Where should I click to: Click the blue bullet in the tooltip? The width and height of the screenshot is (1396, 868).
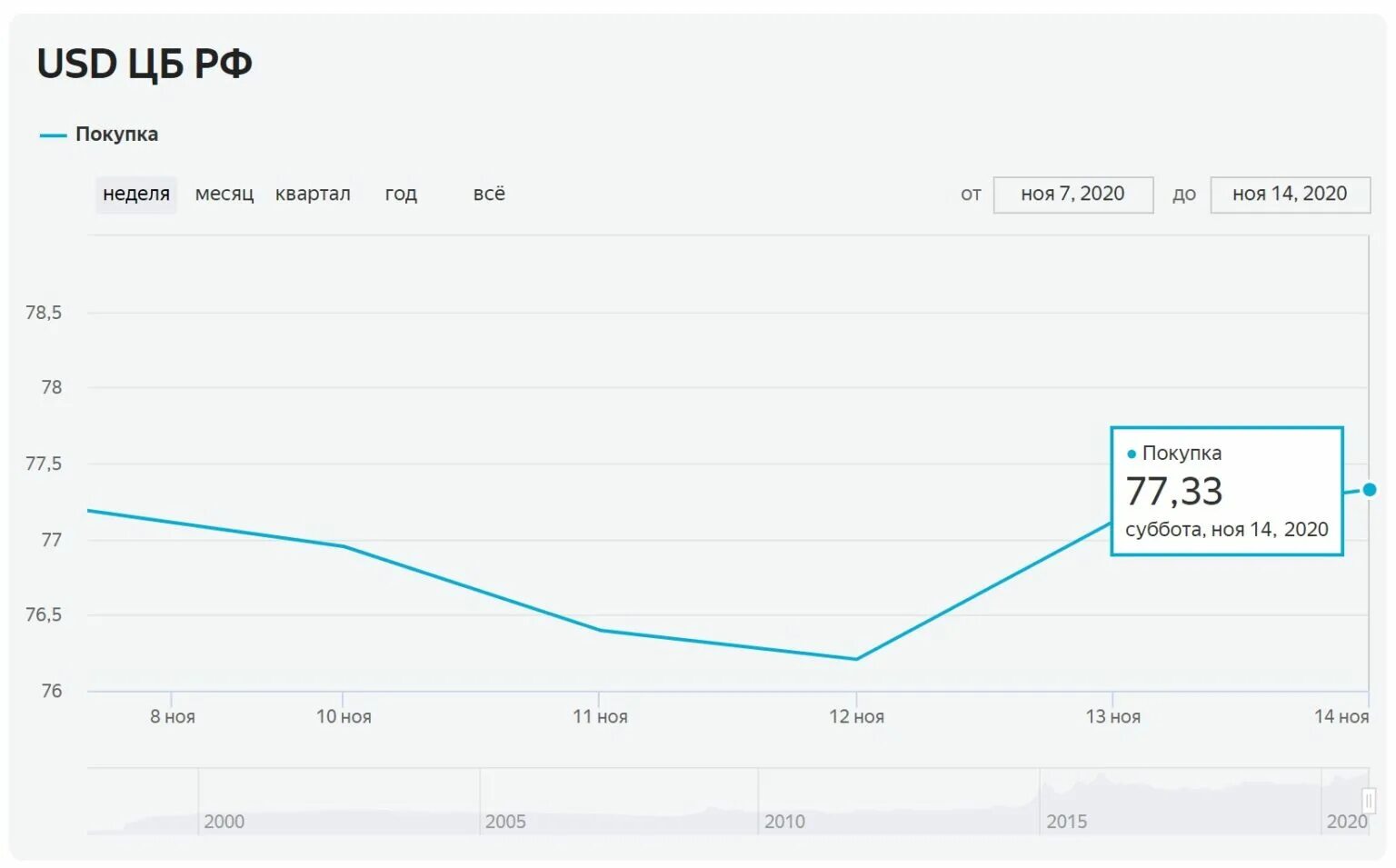[1132, 454]
